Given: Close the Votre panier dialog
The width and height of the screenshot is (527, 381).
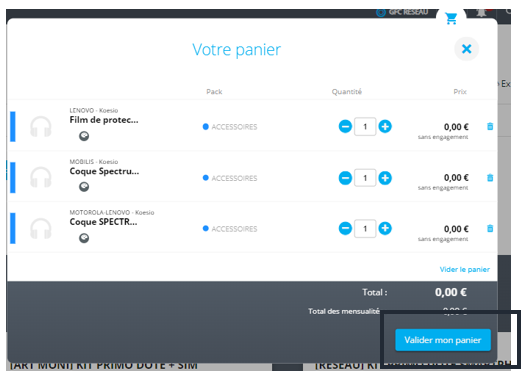Looking at the screenshot, I should point(466,49).
